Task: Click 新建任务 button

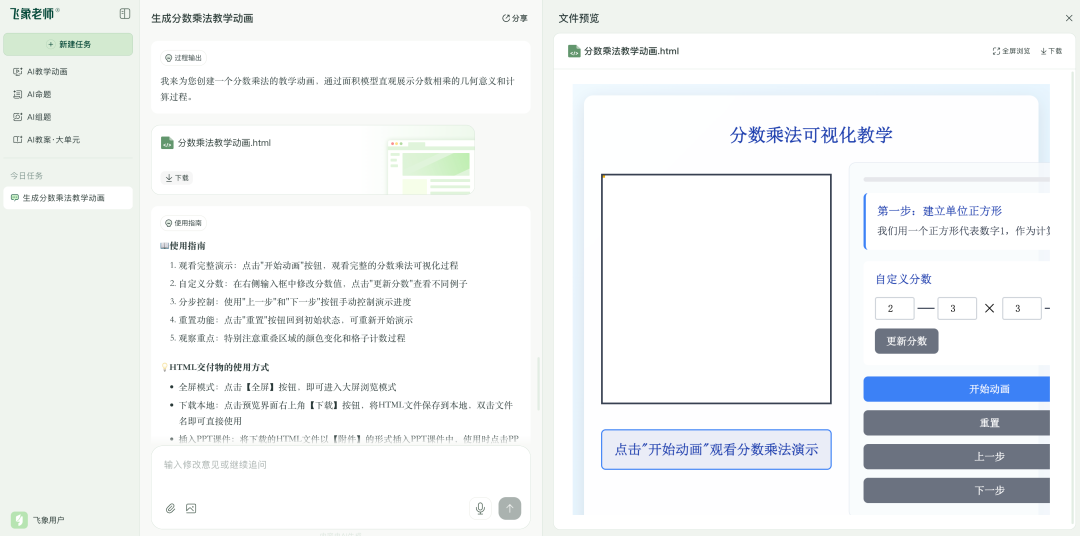Action: (x=68, y=44)
